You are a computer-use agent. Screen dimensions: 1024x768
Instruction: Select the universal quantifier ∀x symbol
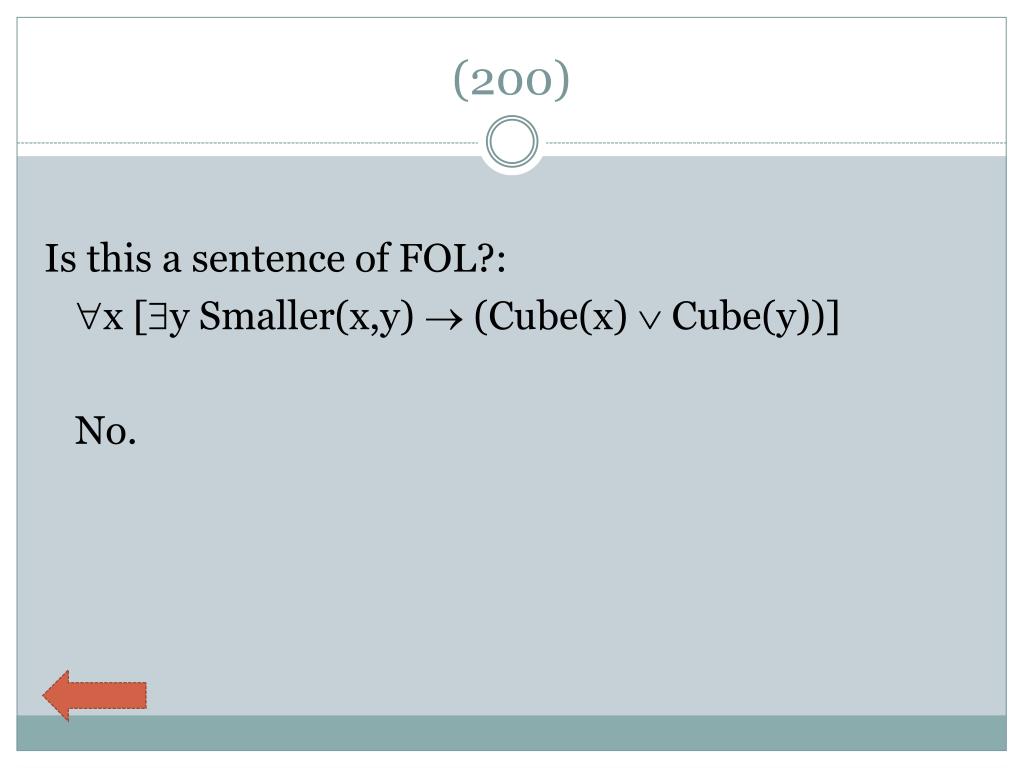coord(100,317)
